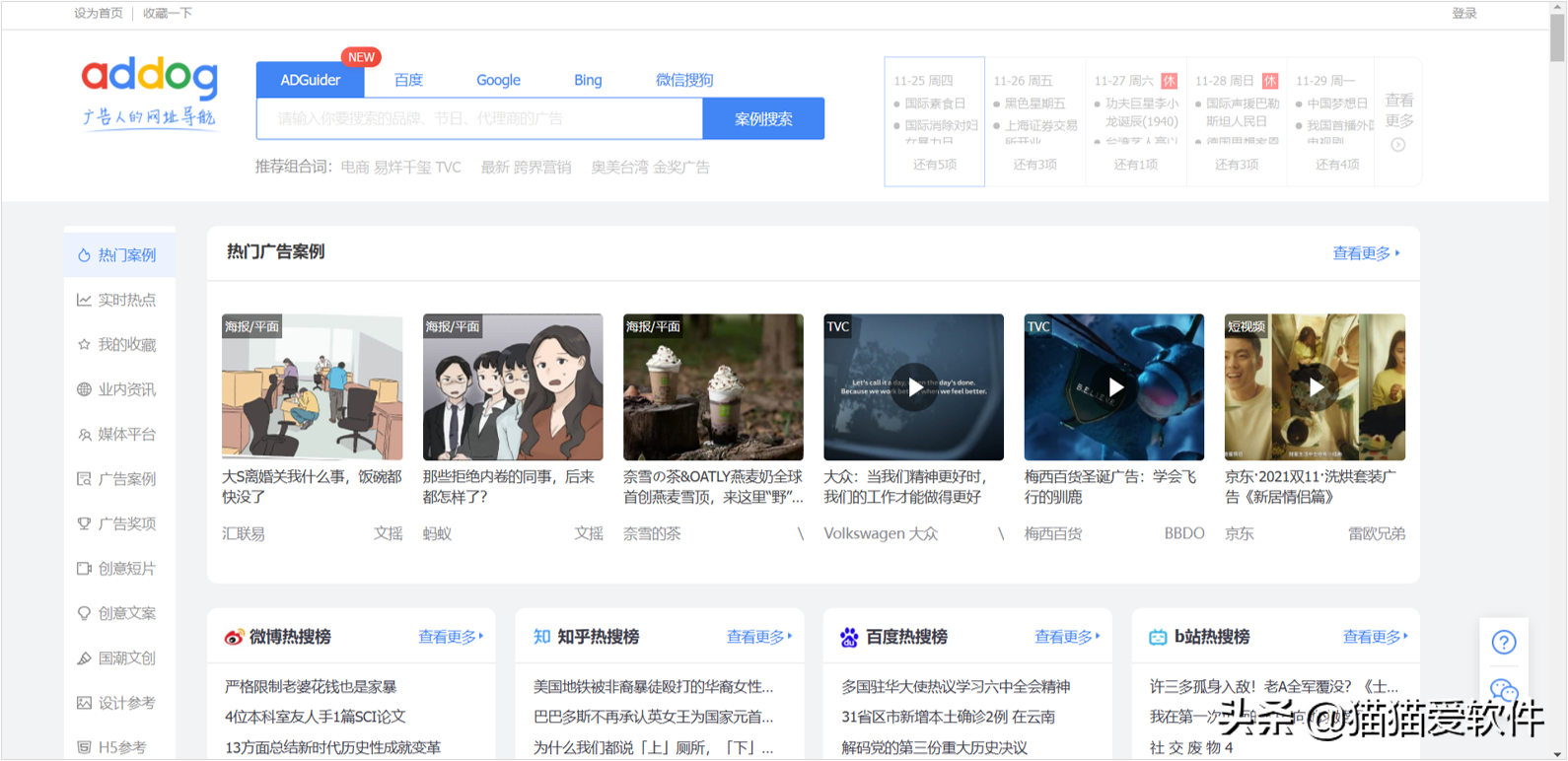The height and width of the screenshot is (761, 1568).
Task: Open the 那些拒绝内卷的同事 poster thumbnail
Action: tap(513, 387)
